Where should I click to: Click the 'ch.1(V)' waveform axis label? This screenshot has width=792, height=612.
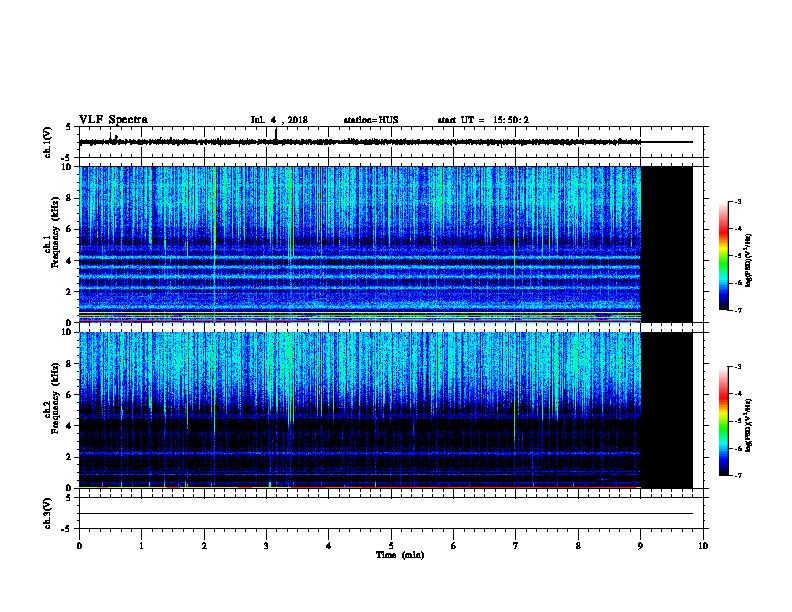point(47,142)
